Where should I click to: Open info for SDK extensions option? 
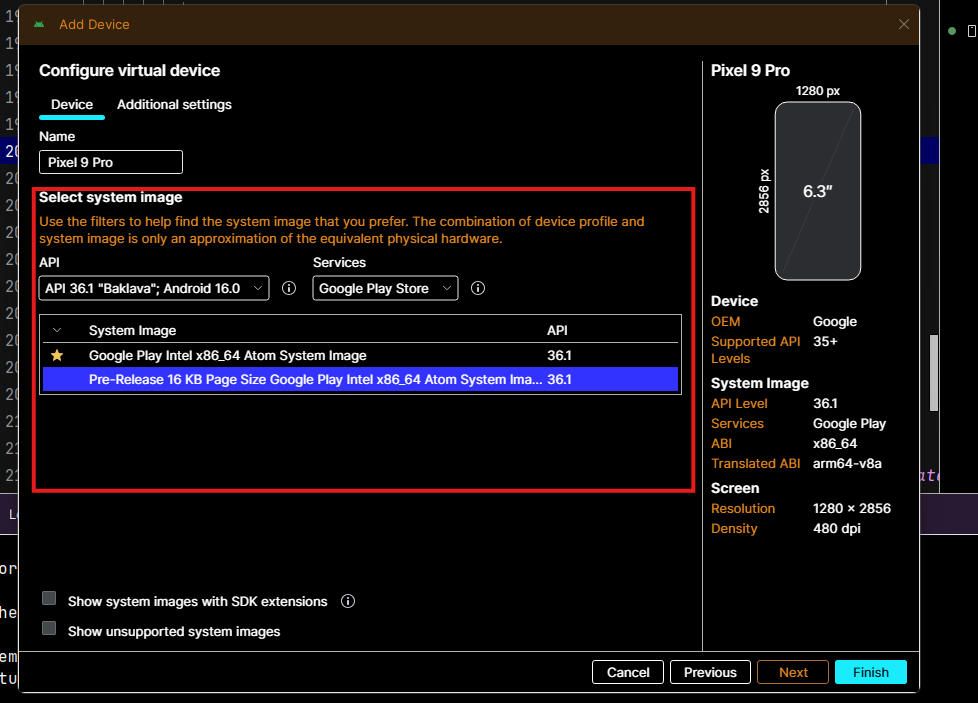pyautogui.click(x=347, y=601)
